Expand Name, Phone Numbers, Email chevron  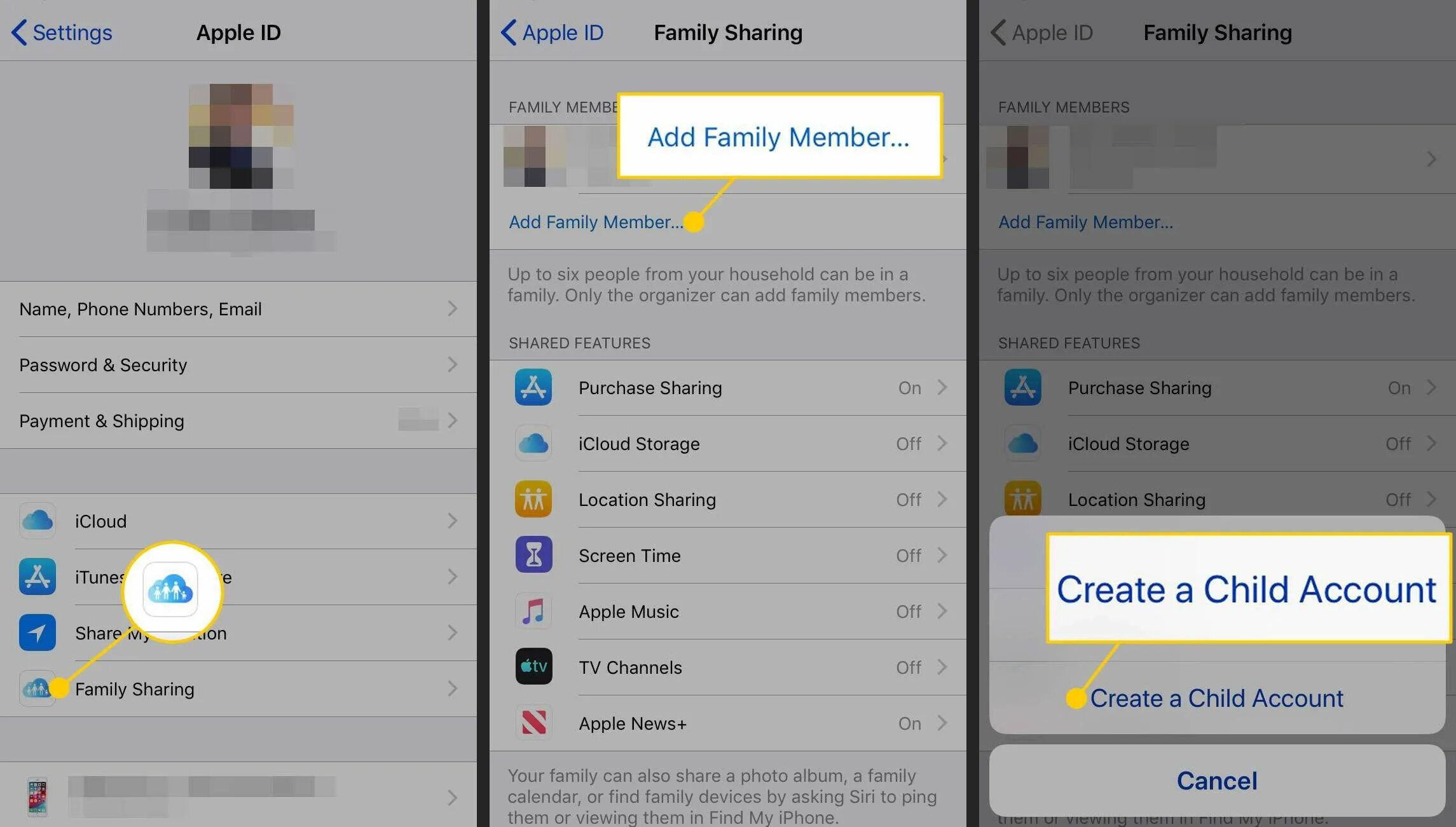[x=452, y=309]
